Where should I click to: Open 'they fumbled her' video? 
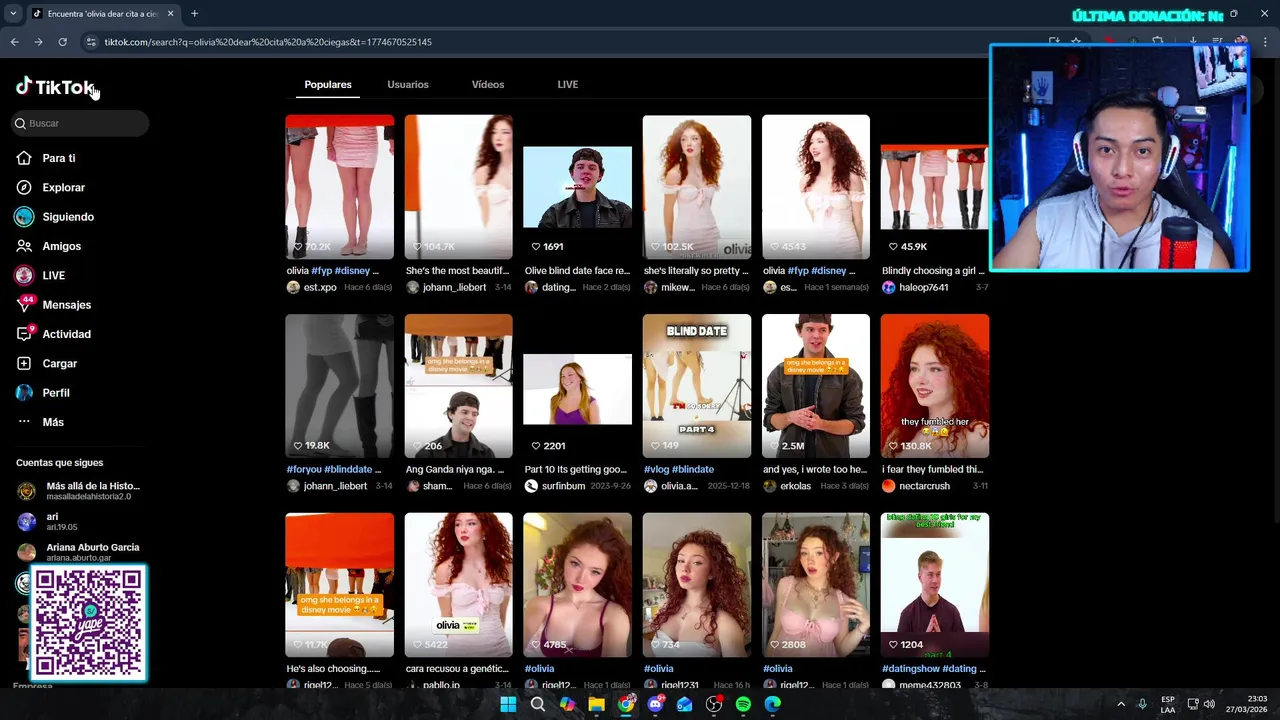click(x=935, y=386)
